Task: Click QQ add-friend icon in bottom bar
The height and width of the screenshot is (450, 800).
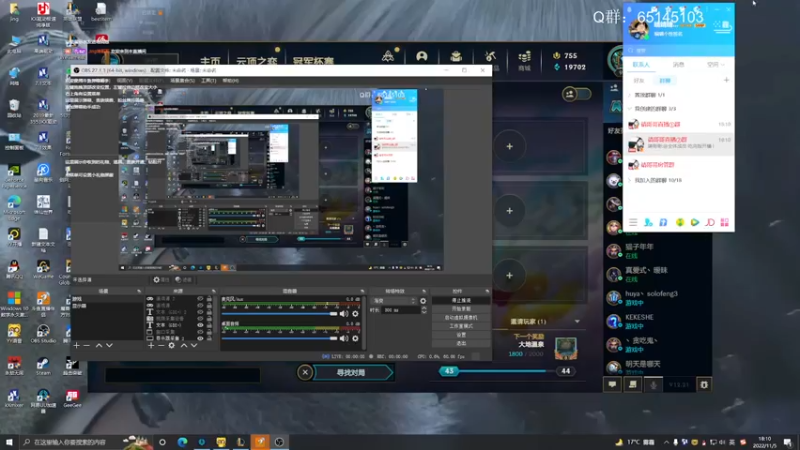Action: (648, 222)
